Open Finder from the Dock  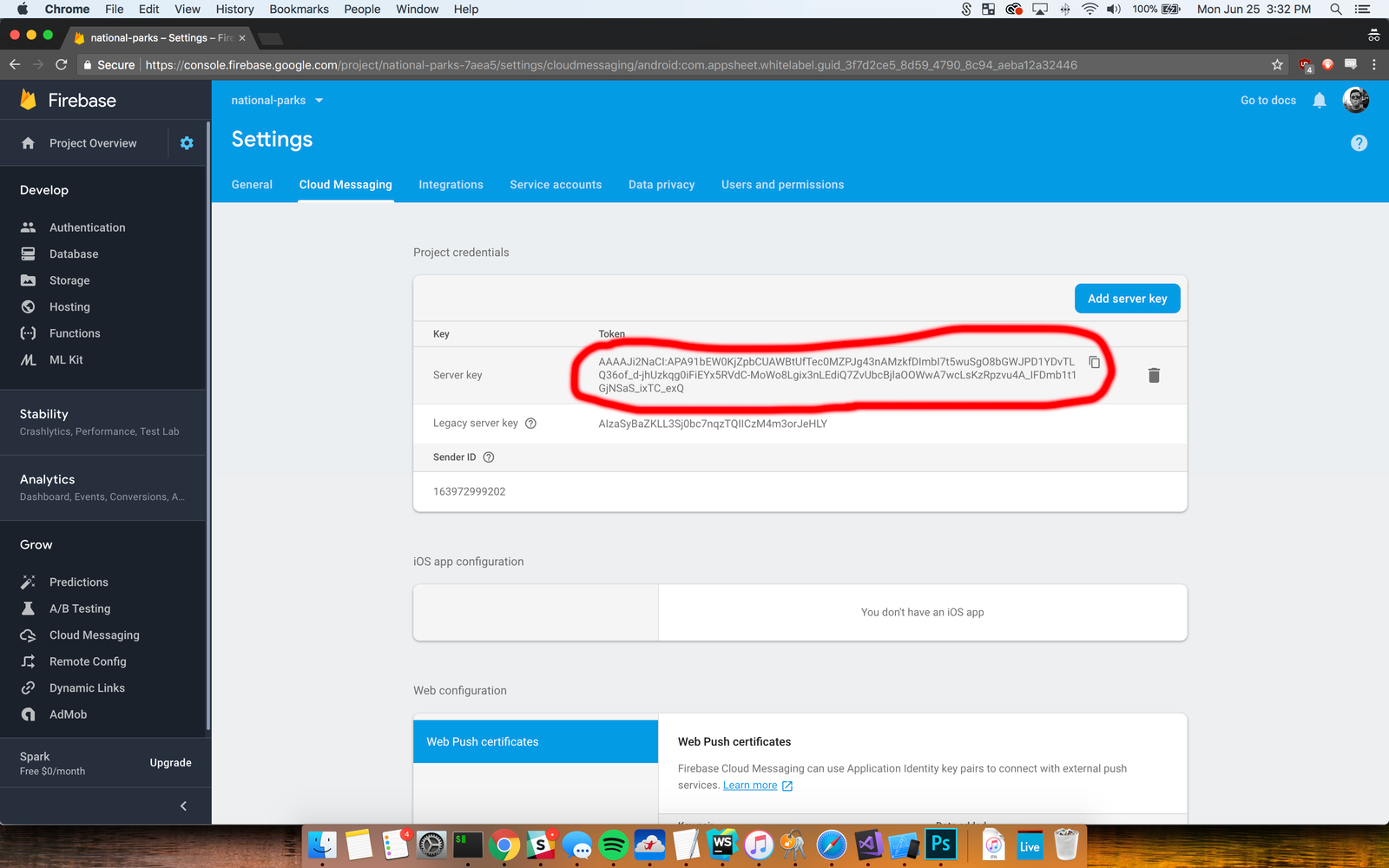coord(322,845)
